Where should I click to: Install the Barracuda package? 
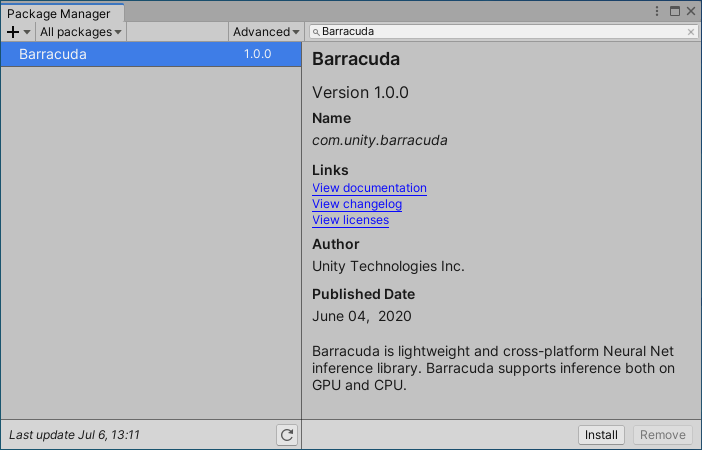click(601, 435)
